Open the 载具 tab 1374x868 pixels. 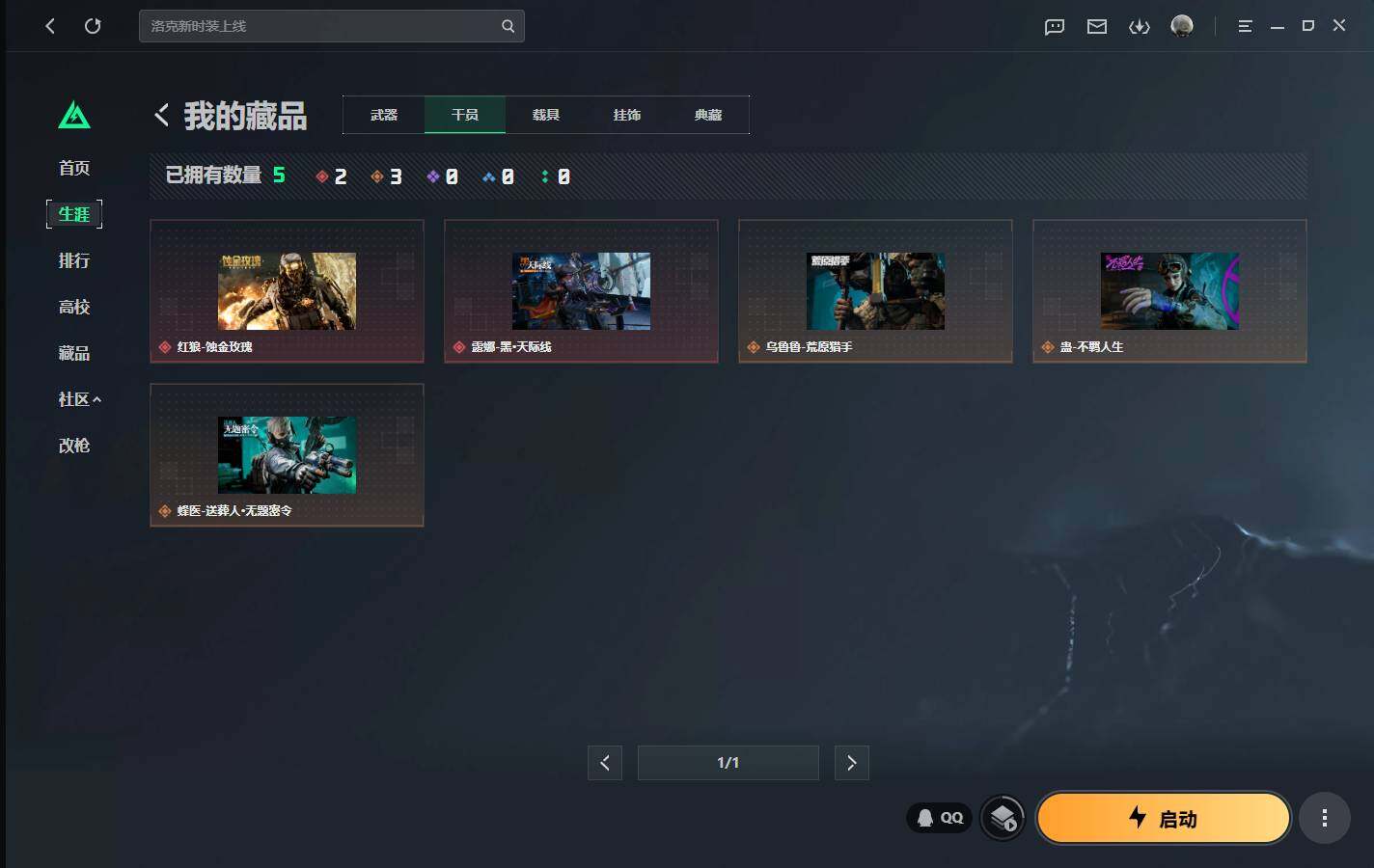click(546, 115)
